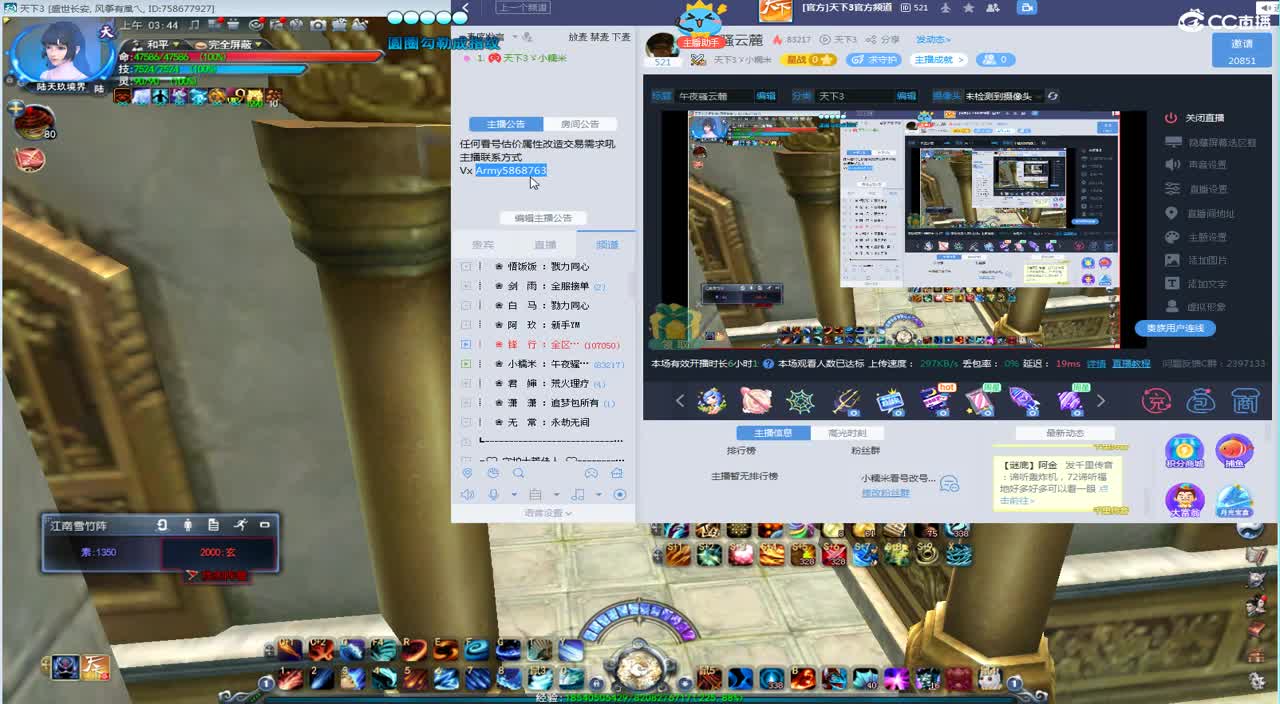Click the location pin icon under channel list
Viewport: 1280px width, 704px height.
(467, 473)
